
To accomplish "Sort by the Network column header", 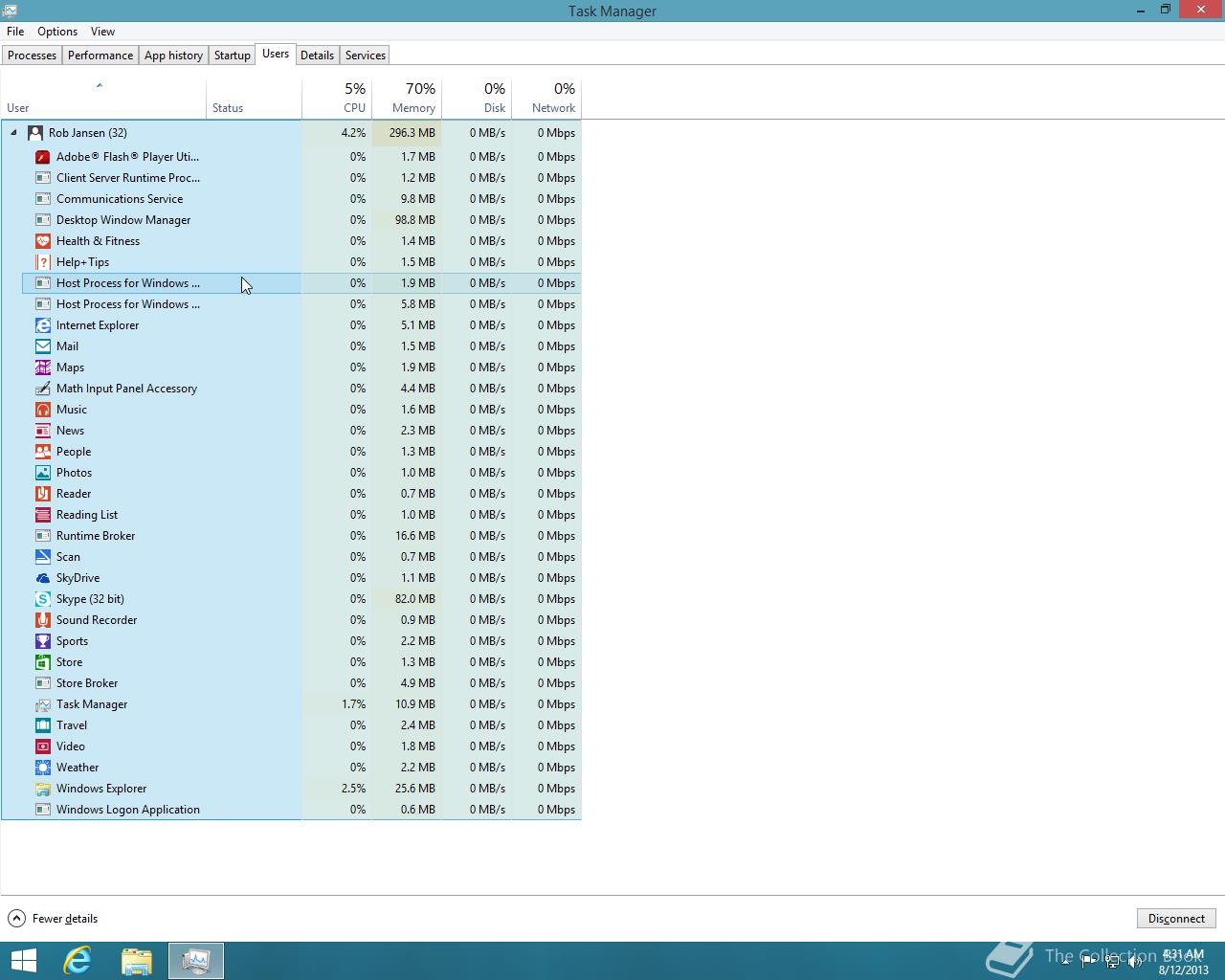I will (546, 100).
